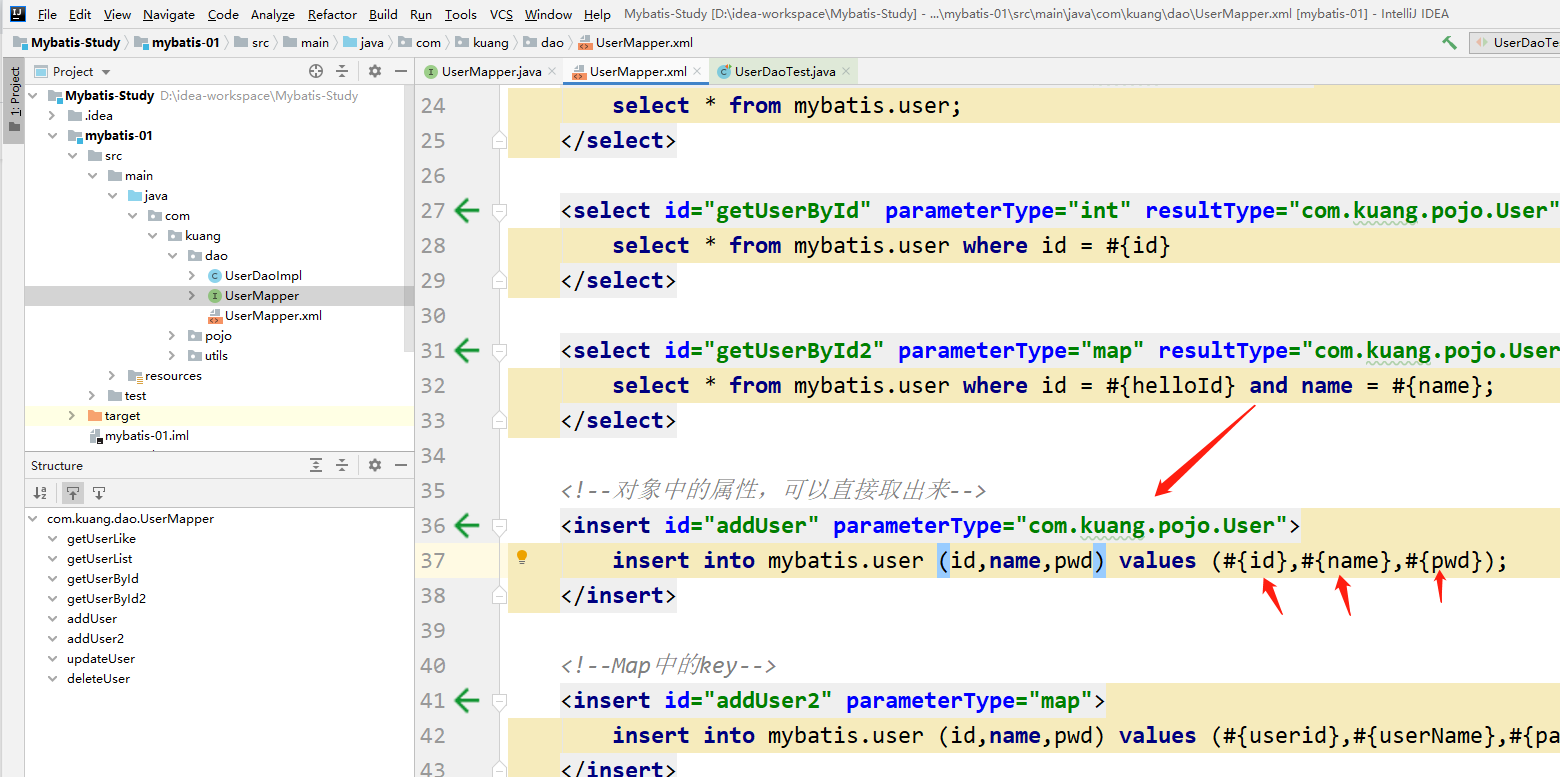Select deleteUser in the Structure panel
The height and width of the screenshot is (777, 1560).
pyautogui.click(x=98, y=678)
